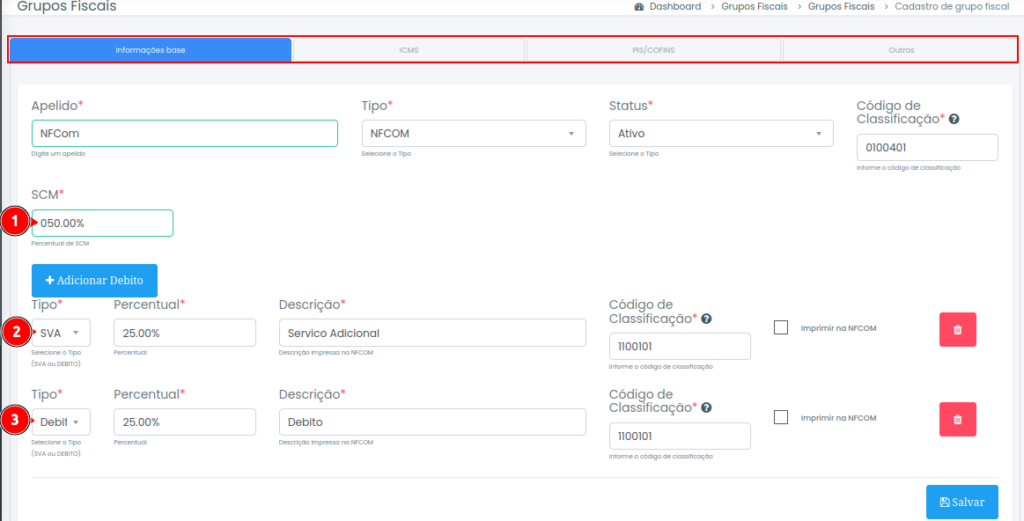Click help icon in Debito row classification label
The image size is (1024, 521).
pos(706,408)
